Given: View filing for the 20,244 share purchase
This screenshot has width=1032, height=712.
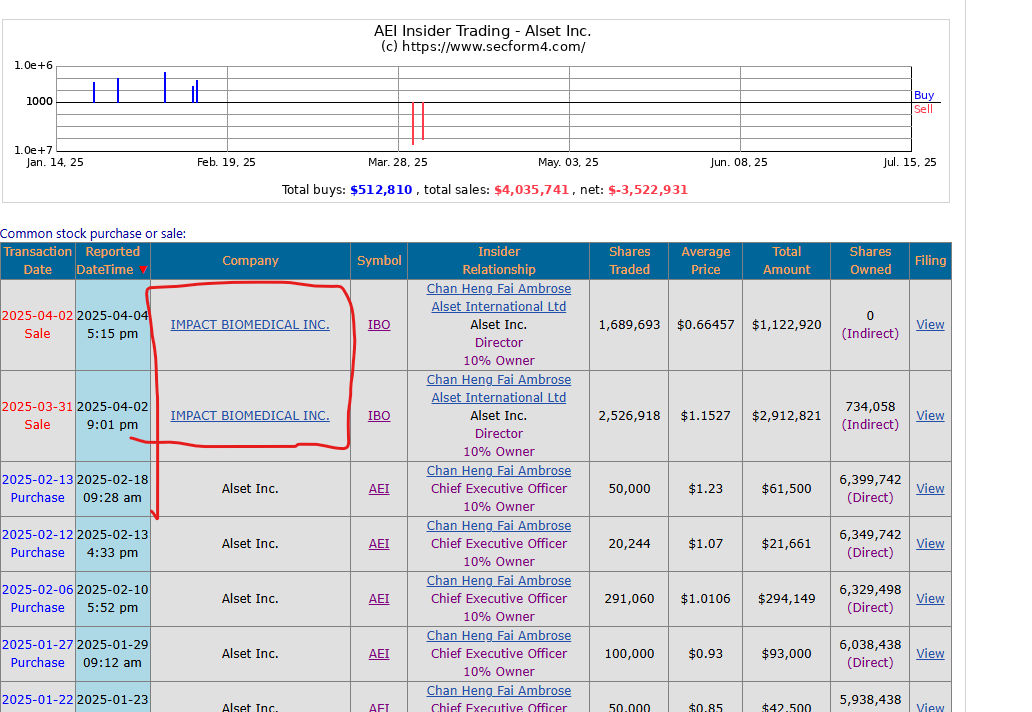Looking at the screenshot, I should [930, 544].
